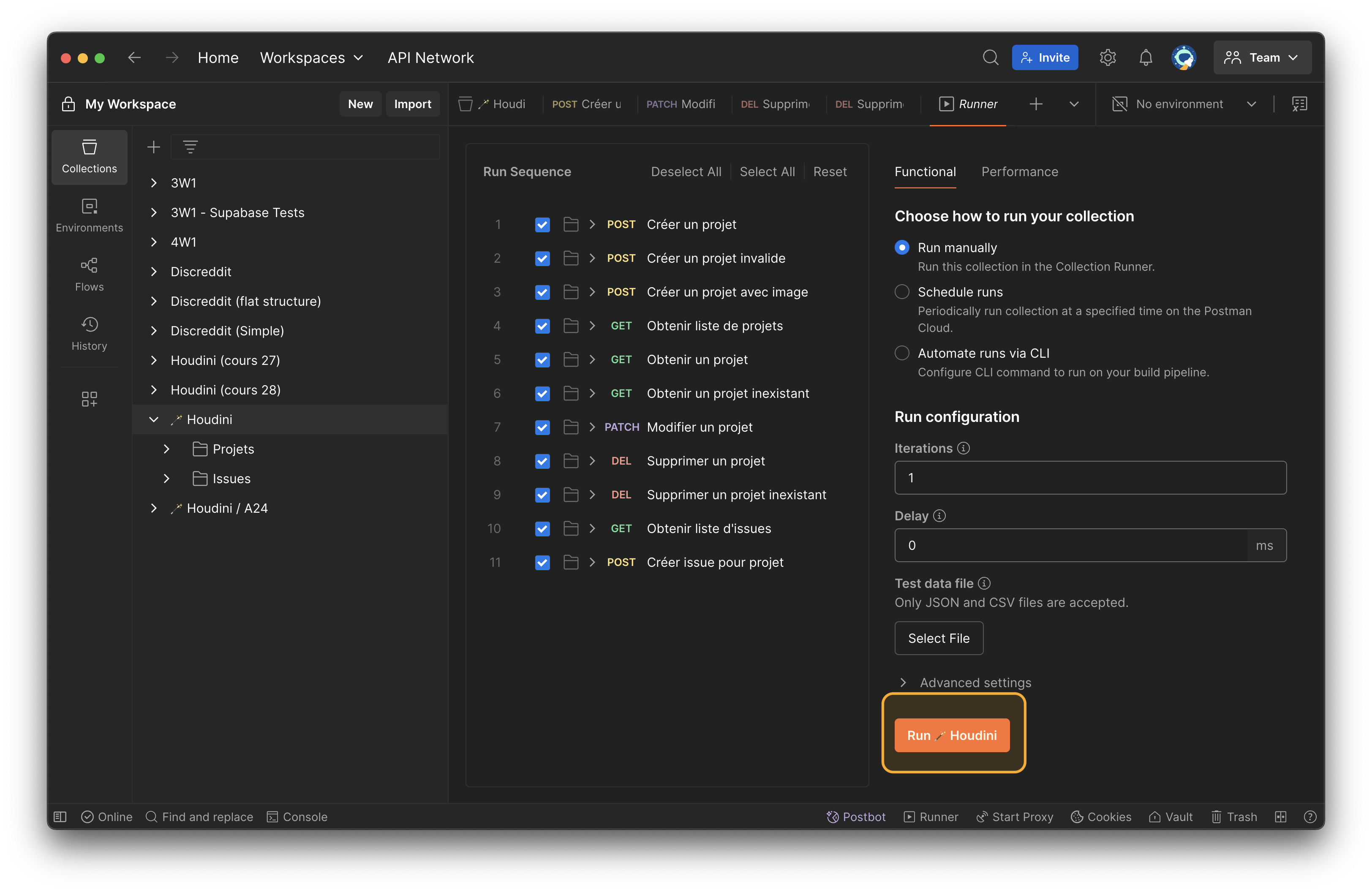This screenshot has height=892, width=1372.
Task: Open the Collections sidebar panel
Action: click(90, 157)
